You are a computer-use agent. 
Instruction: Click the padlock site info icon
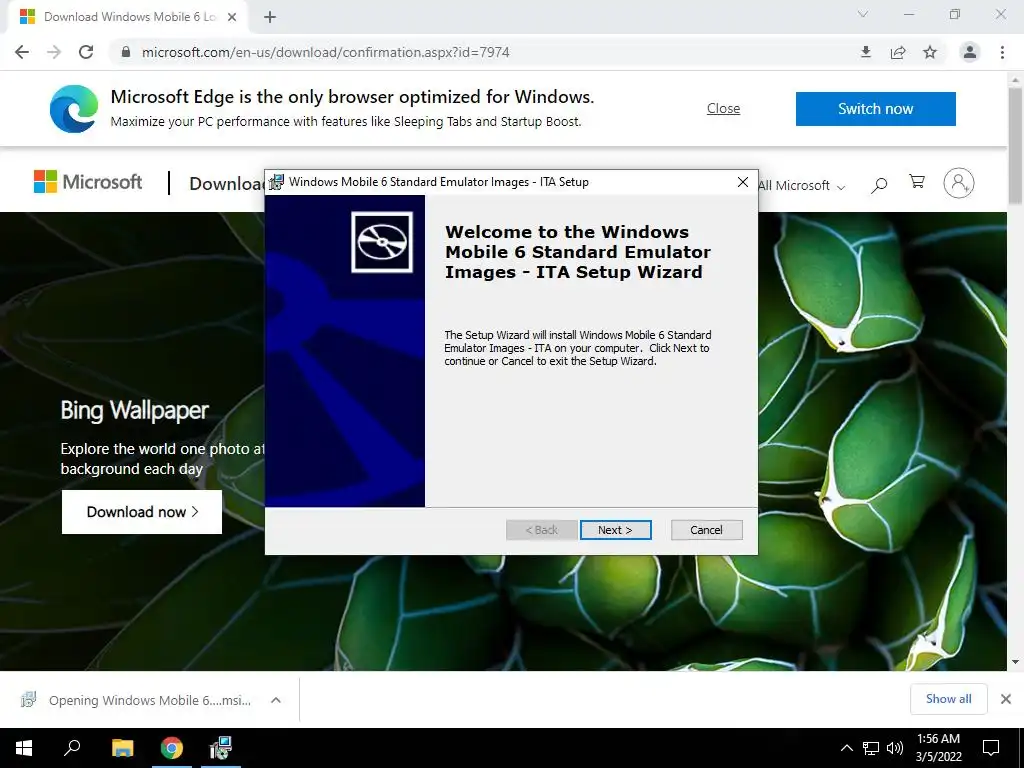[126, 52]
